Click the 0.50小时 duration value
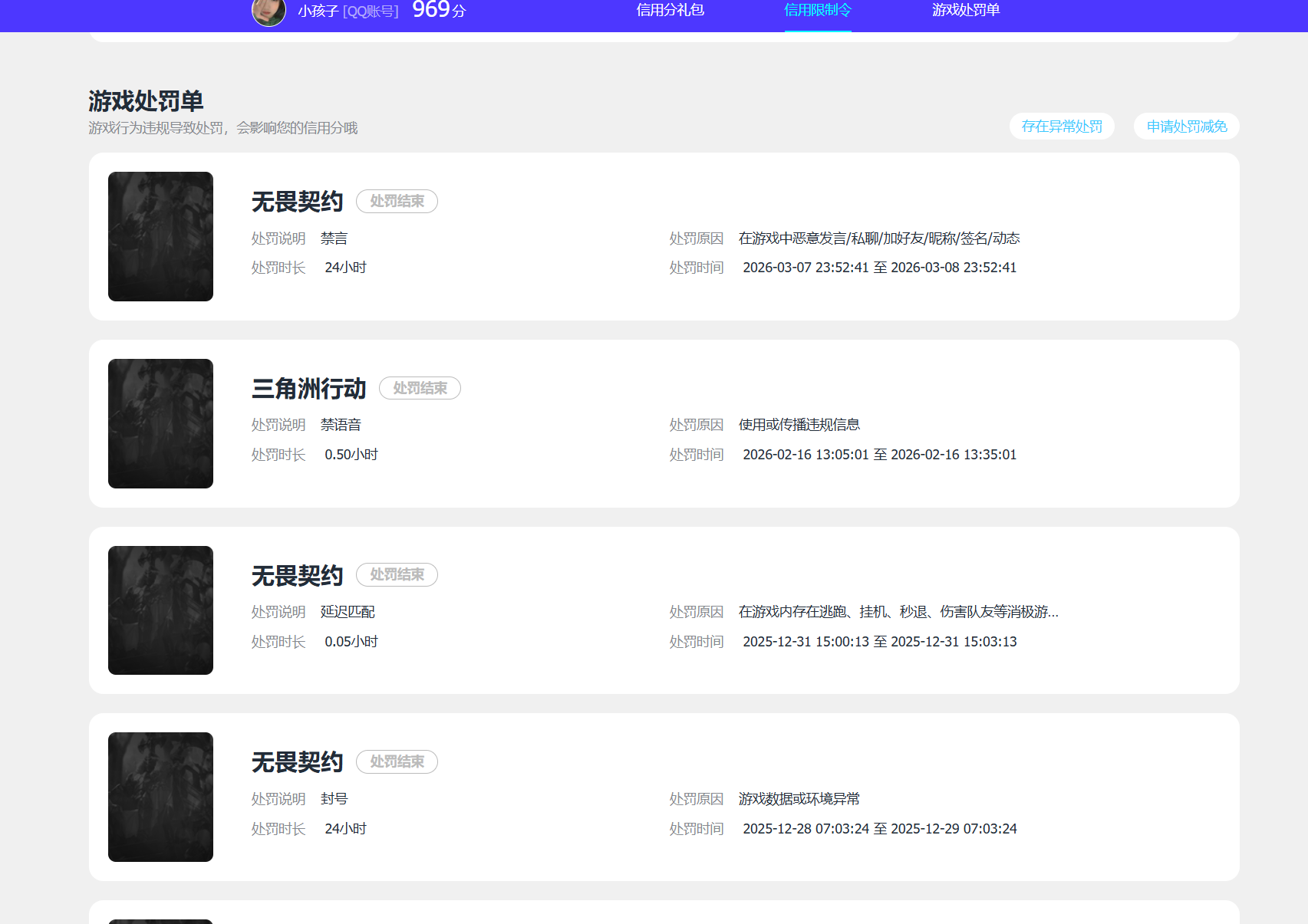 tap(351, 455)
